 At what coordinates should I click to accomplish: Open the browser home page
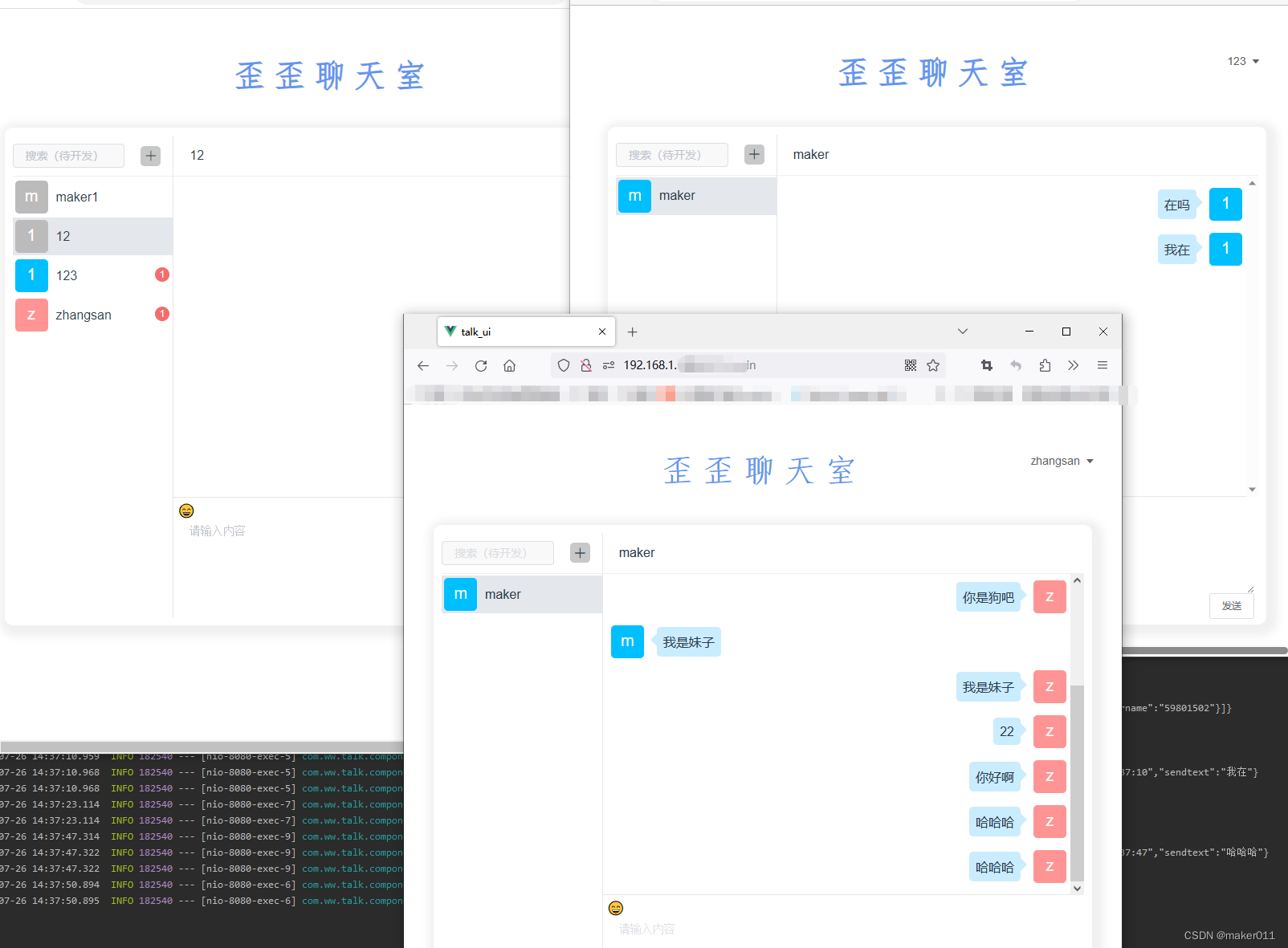click(509, 365)
